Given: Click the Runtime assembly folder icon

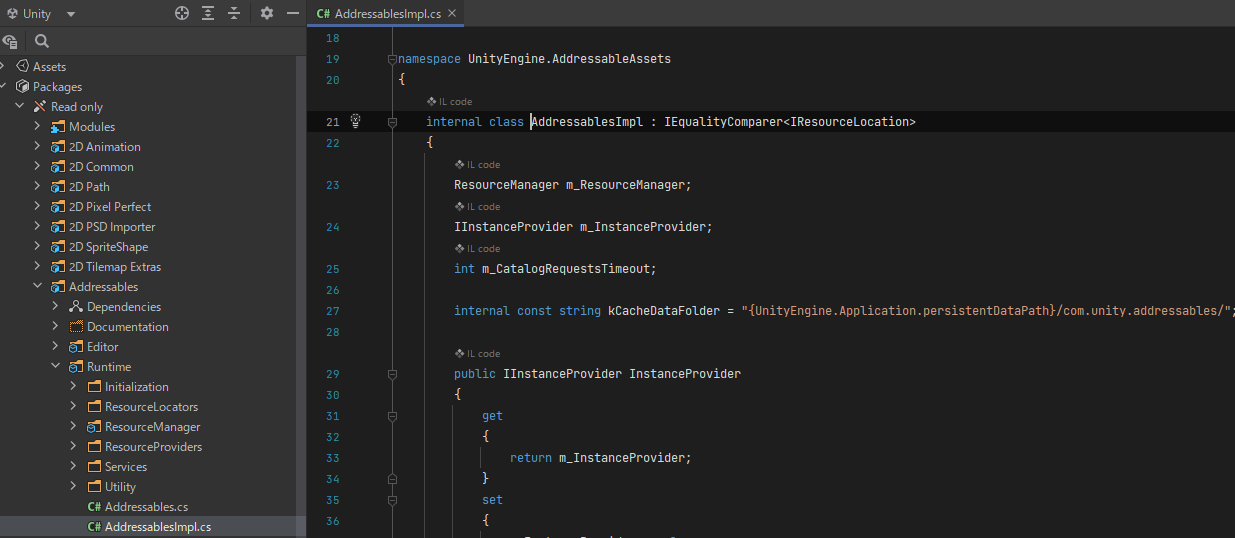Looking at the screenshot, I should pyautogui.click(x=76, y=366).
